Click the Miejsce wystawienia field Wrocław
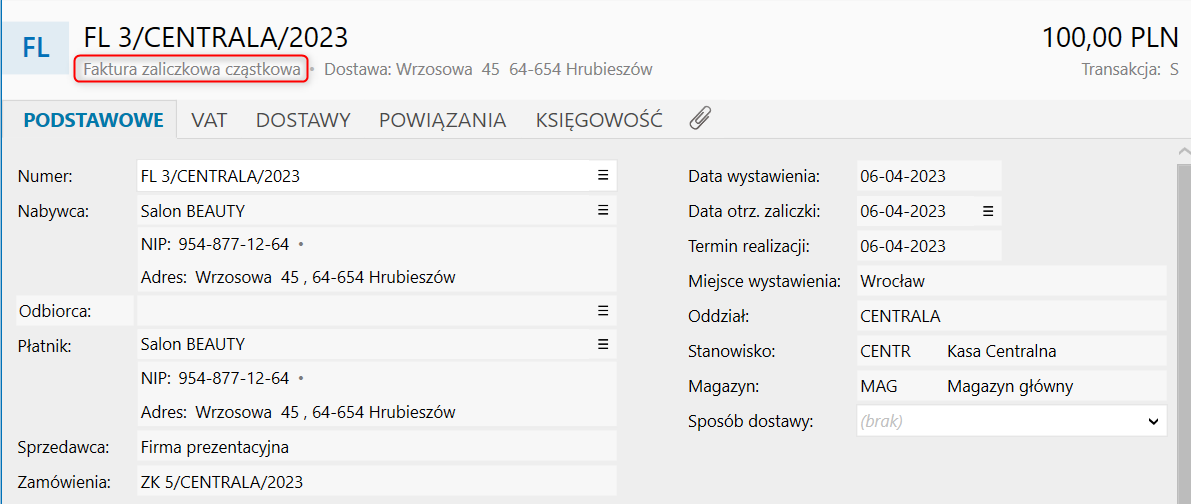 pyautogui.click(x=1010, y=281)
